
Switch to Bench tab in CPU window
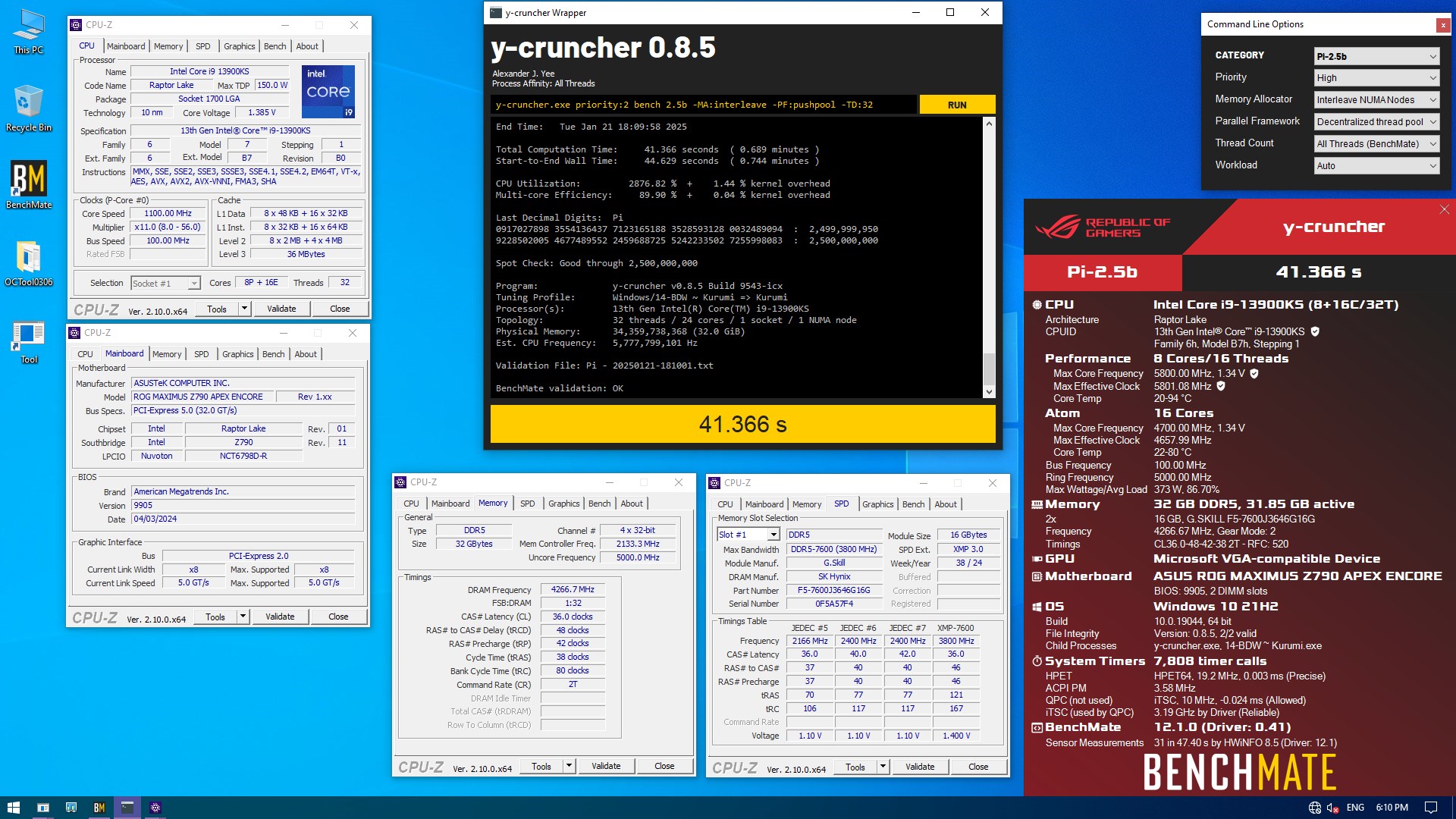click(275, 46)
